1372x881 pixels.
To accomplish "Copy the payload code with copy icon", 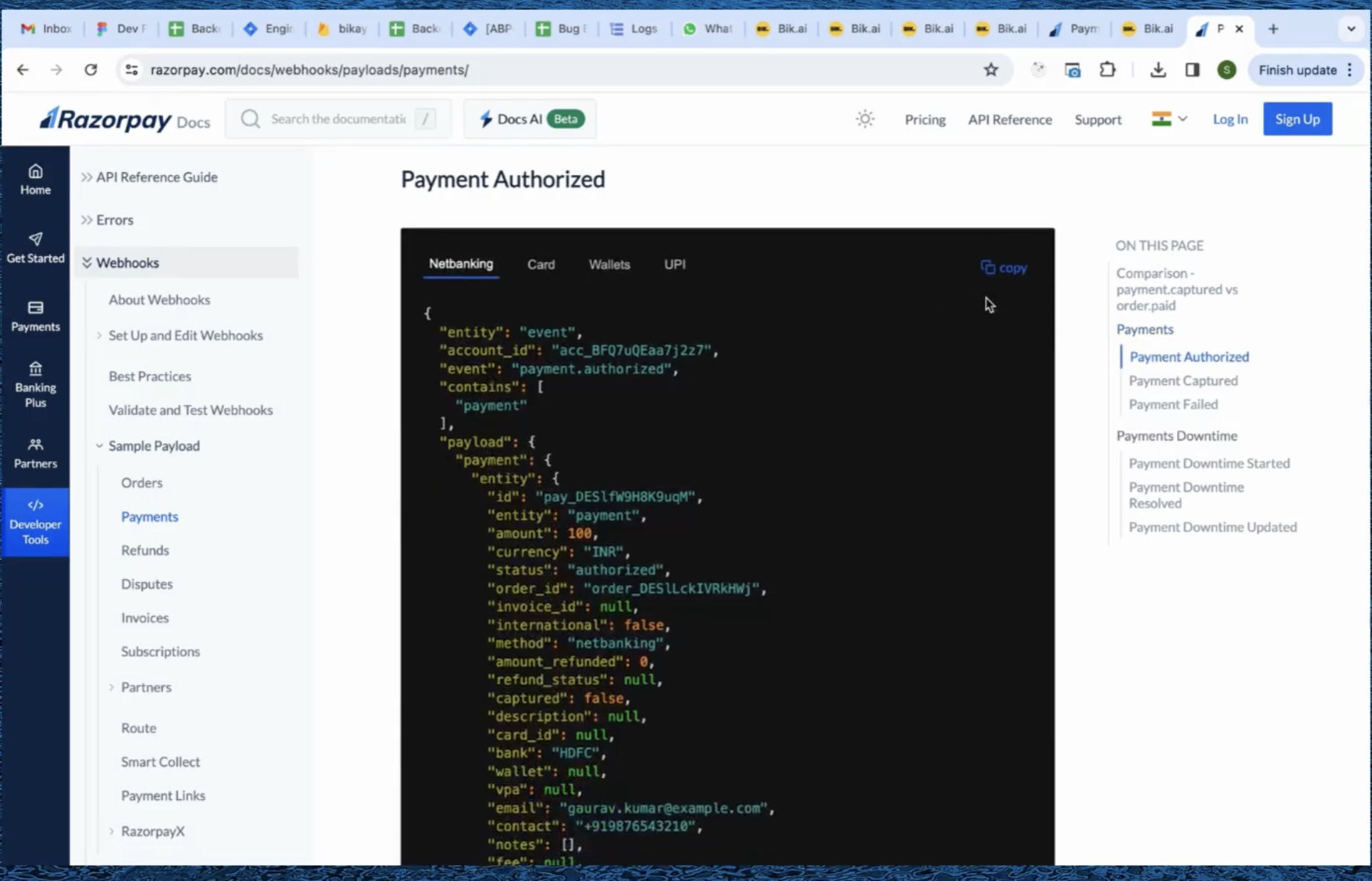I will click(1003, 268).
